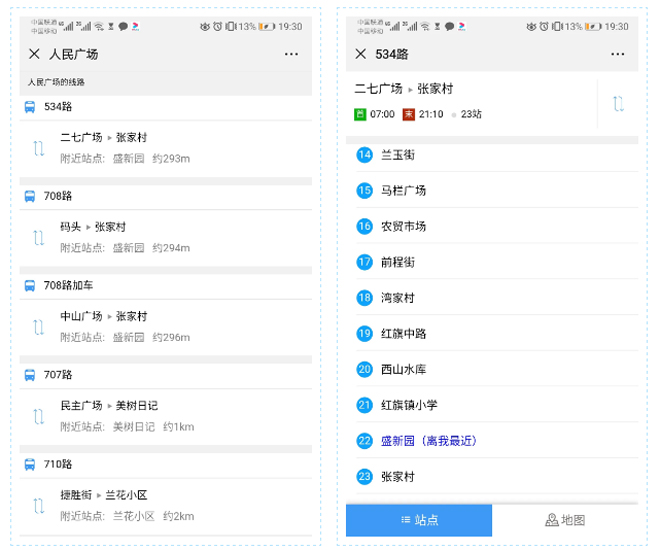Click the bus icon beside 707路
Image resolution: width=660 pixels, height=550 pixels.
click(30, 375)
